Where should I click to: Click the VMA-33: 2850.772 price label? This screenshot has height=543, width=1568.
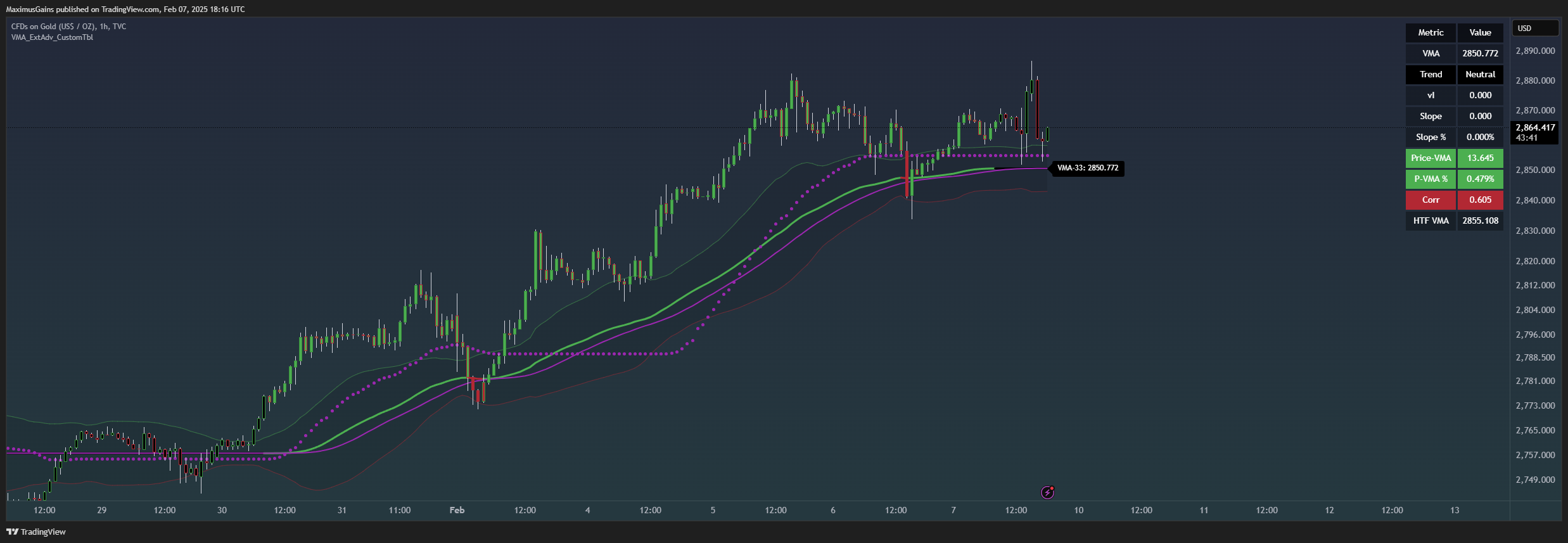click(x=1087, y=168)
